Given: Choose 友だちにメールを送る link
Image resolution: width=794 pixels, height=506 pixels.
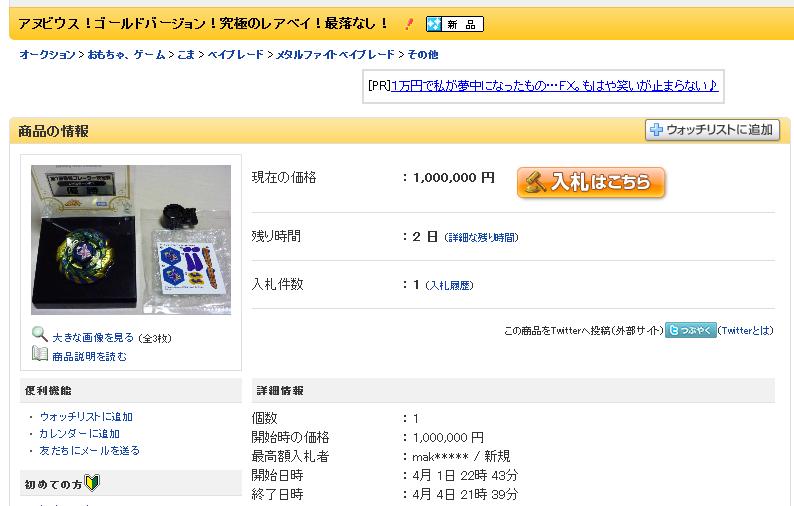Looking at the screenshot, I should (x=90, y=450).
